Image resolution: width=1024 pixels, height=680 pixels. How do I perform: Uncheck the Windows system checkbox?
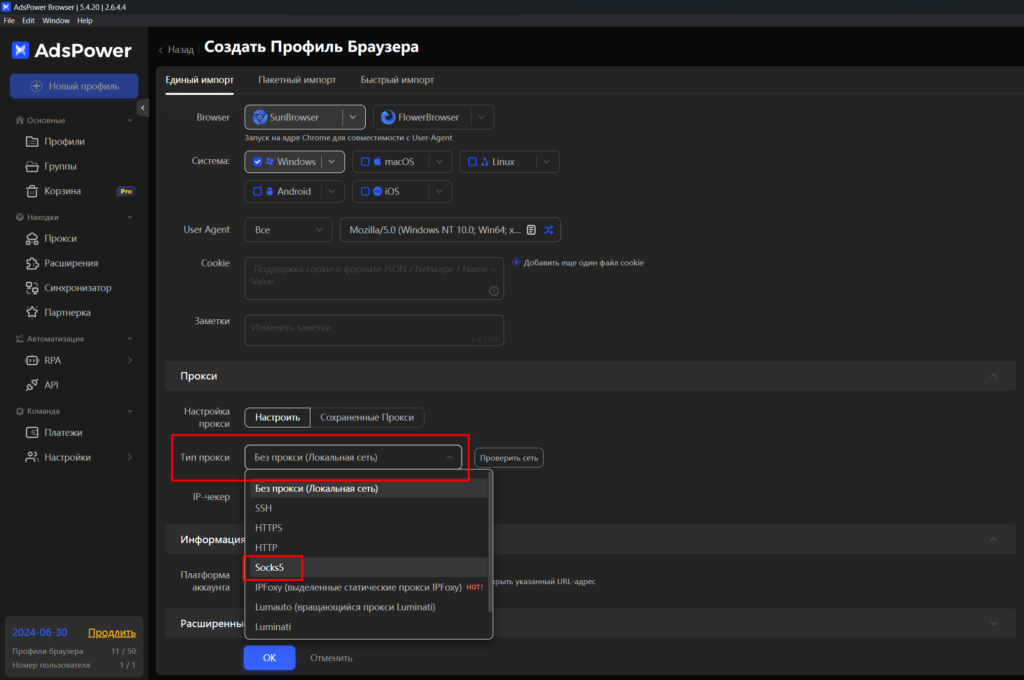258,162
